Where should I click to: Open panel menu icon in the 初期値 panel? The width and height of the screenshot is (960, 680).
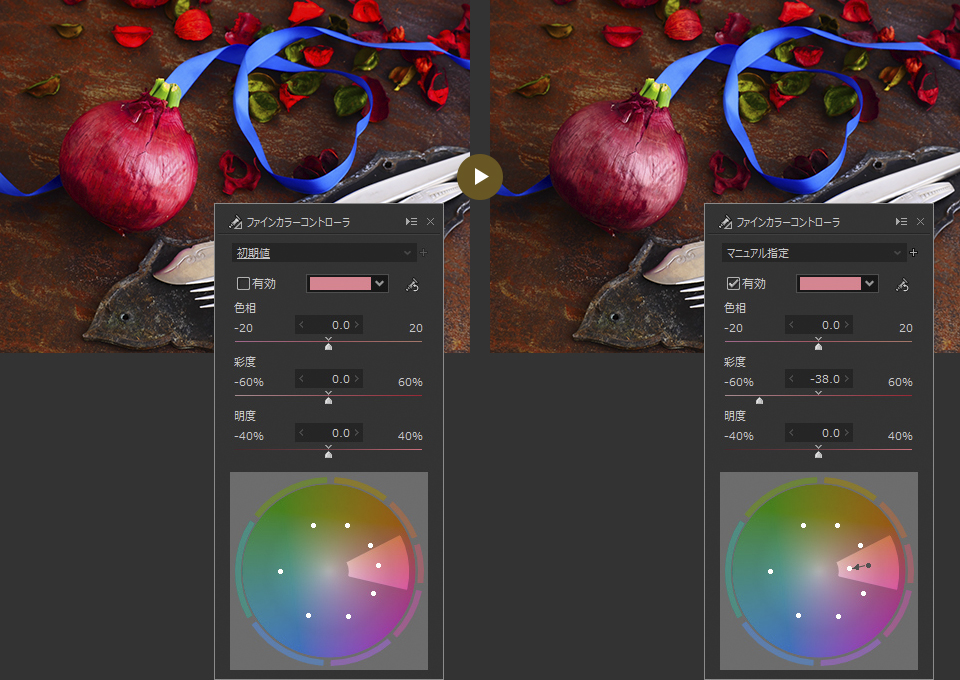pos(411,222)
